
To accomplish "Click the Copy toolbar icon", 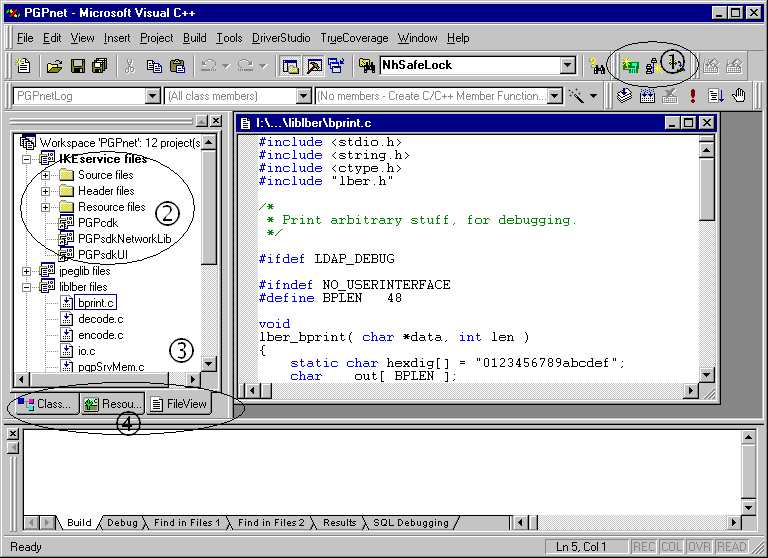I will pyautogui.click(x=154, y=66).
